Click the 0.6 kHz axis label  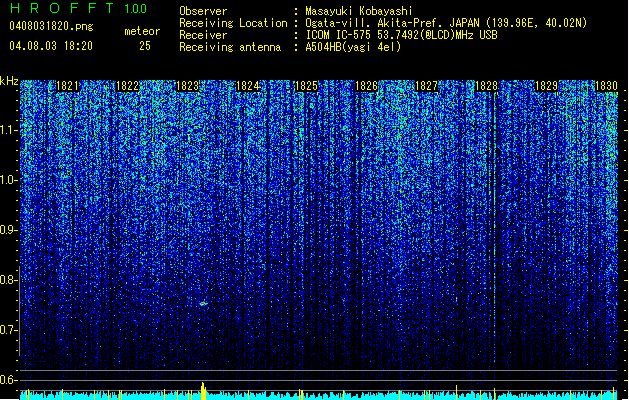[9, 380]
